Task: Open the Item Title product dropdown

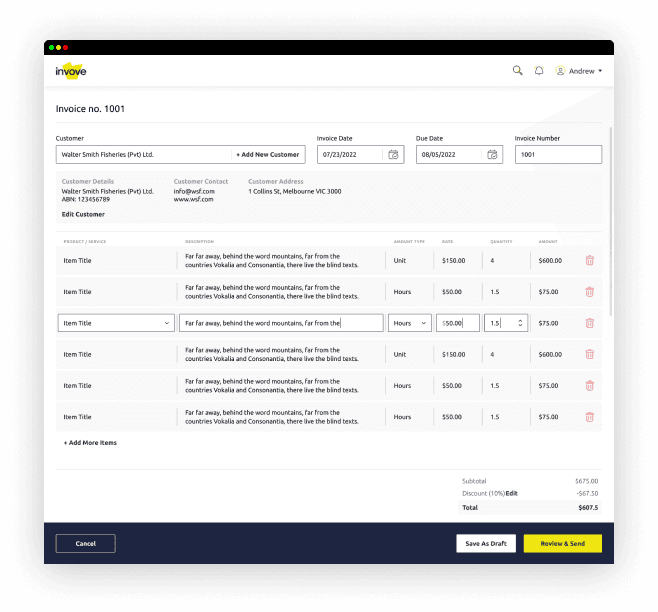Action: click(116, 323)
